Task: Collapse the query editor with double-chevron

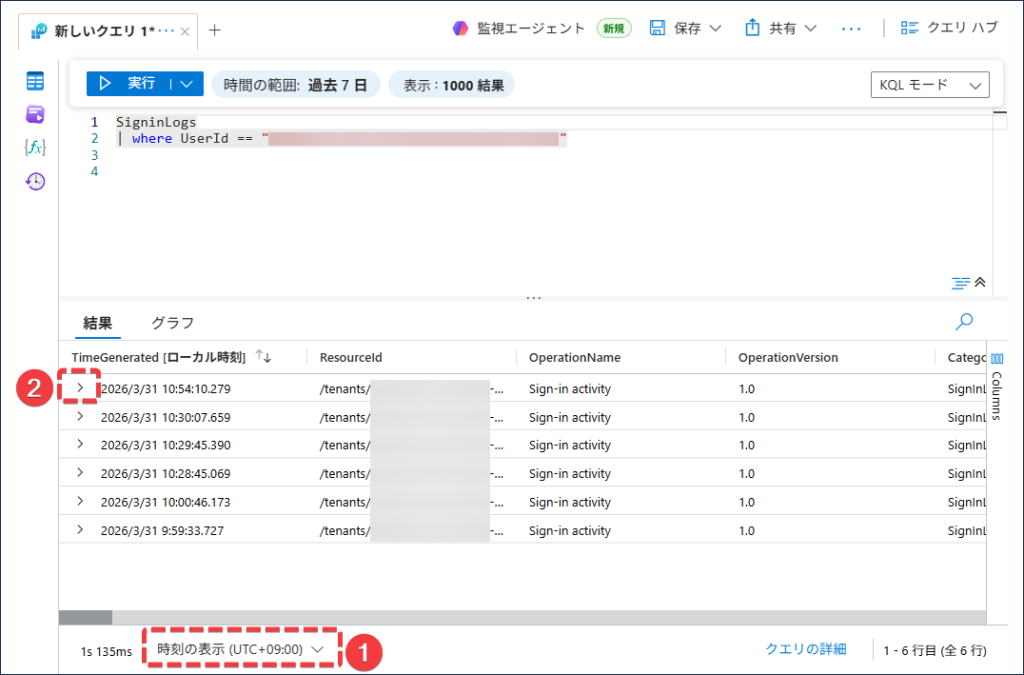Action: [x=980, y=283]
